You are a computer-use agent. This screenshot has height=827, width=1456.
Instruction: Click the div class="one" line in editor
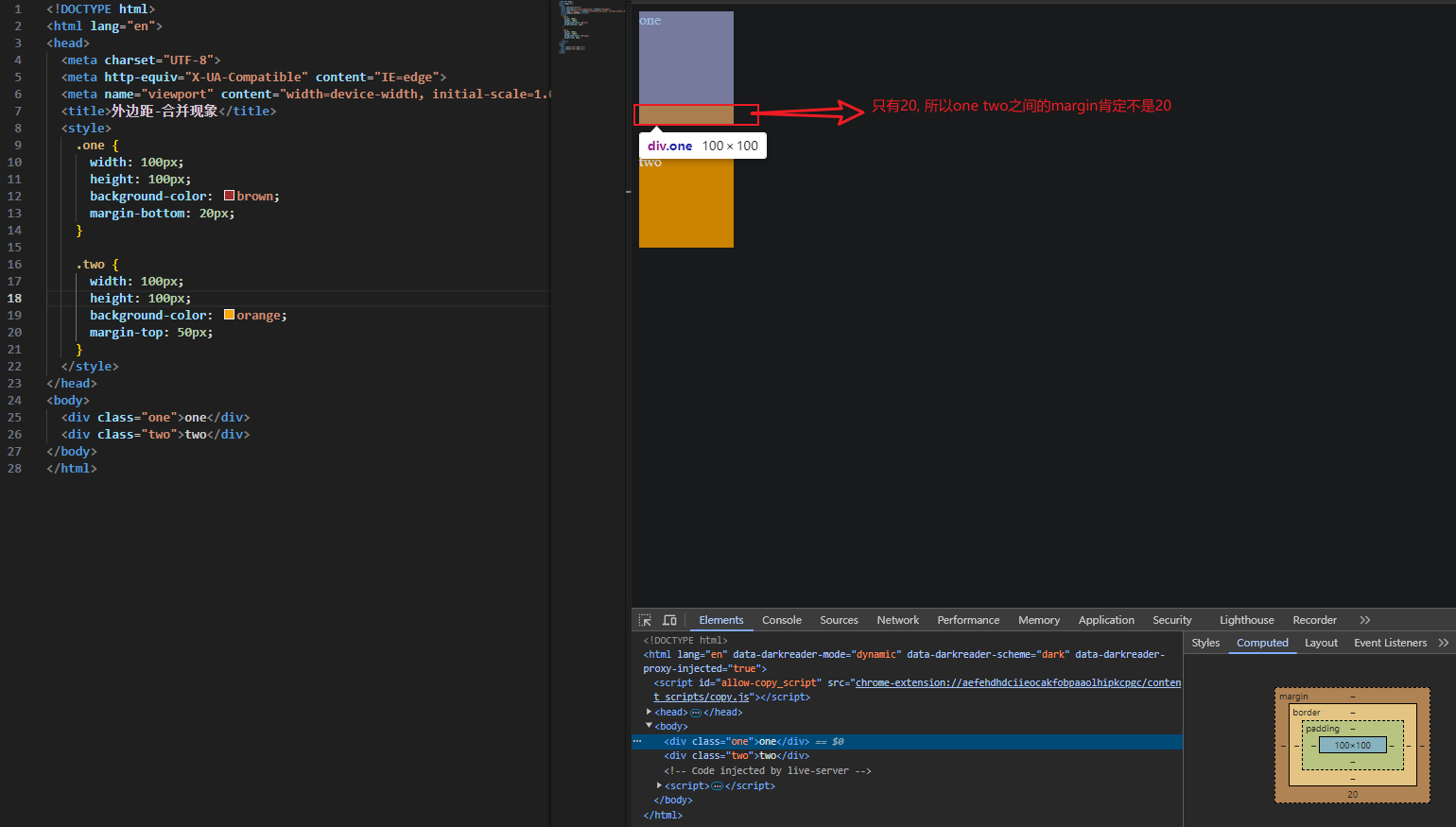(x=156, y=417)
